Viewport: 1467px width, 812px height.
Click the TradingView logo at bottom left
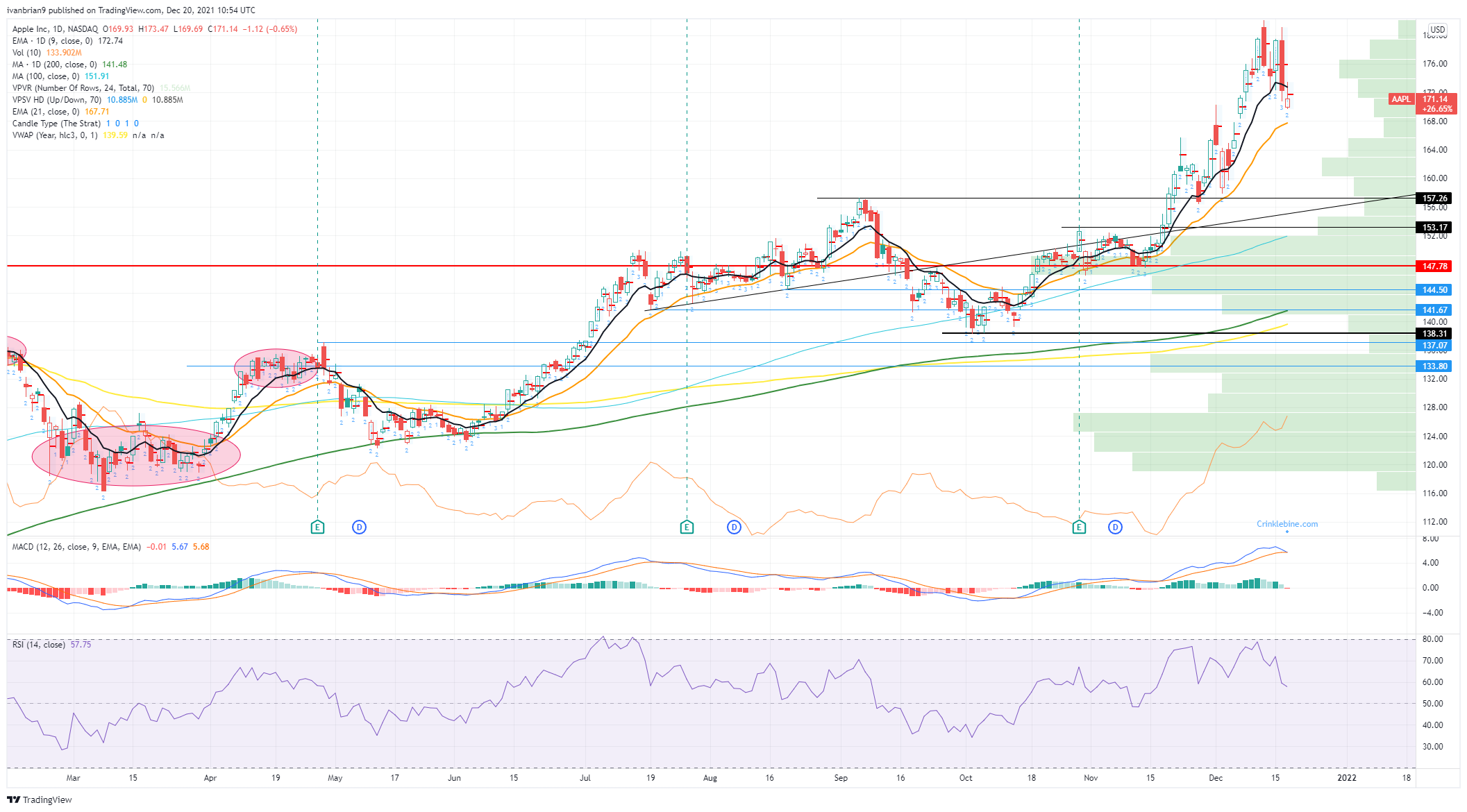point(40,800)
